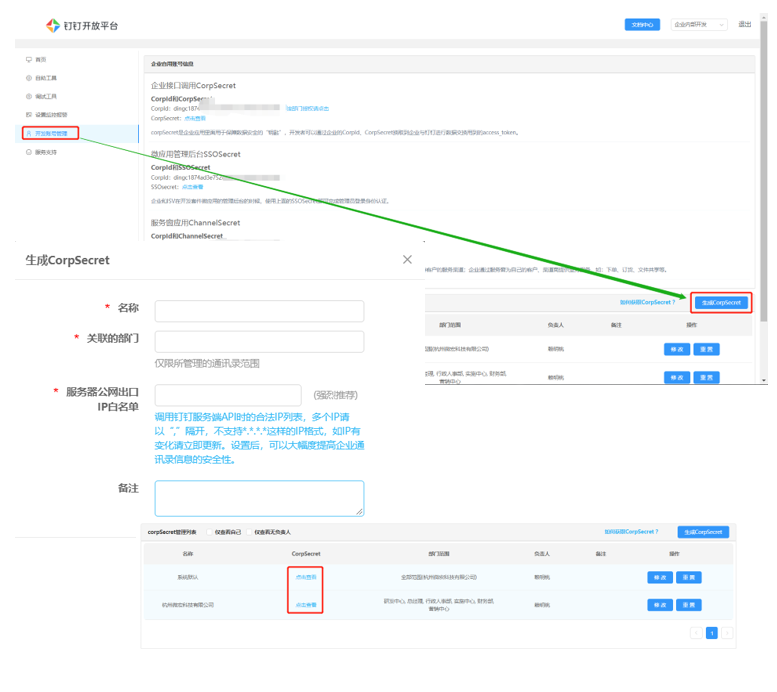Screen dimensions: 777x692
Task: Open the 服务支持 sidebar item
Action: [x=46, y=152]
